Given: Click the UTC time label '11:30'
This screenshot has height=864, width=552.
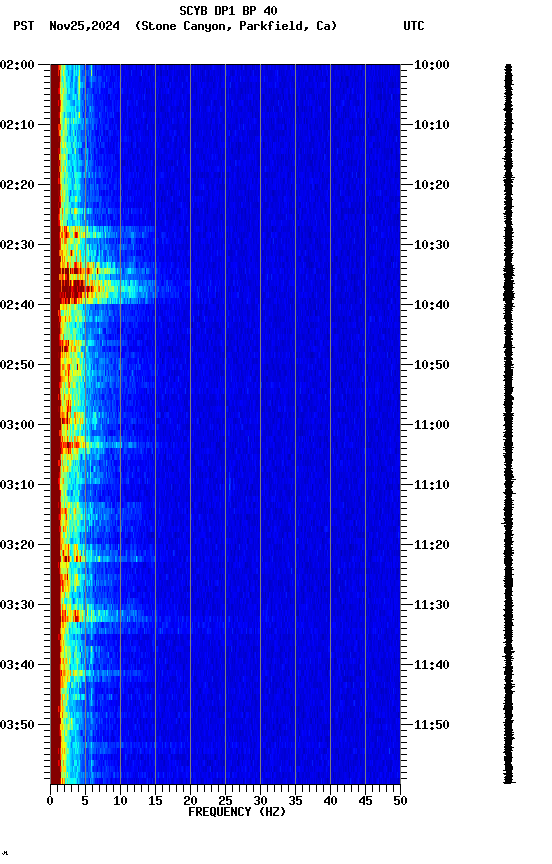Looking at the screenshot, I should [431, 605].
